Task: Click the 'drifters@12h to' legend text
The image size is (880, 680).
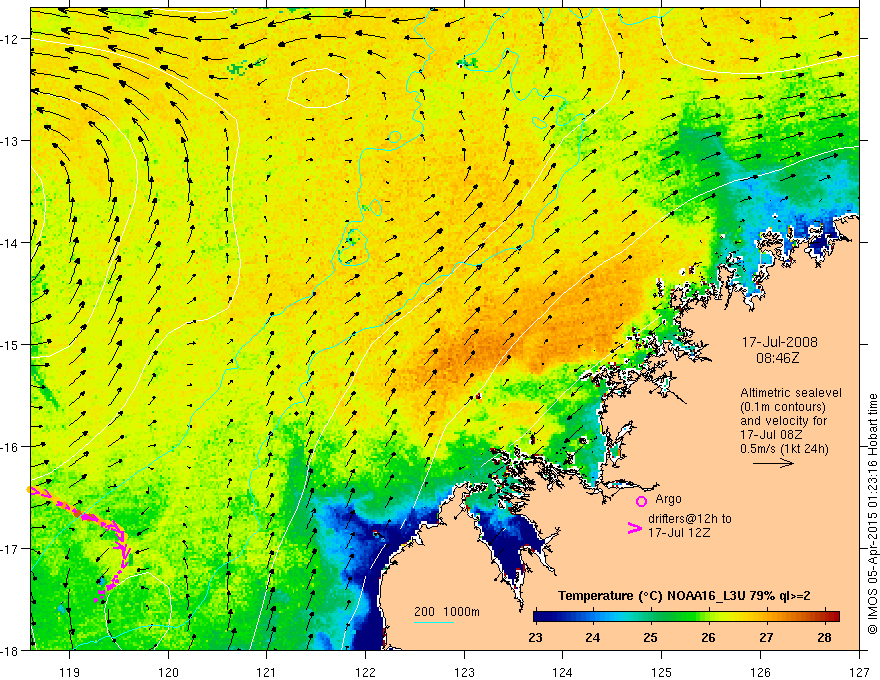Action: 690,519
